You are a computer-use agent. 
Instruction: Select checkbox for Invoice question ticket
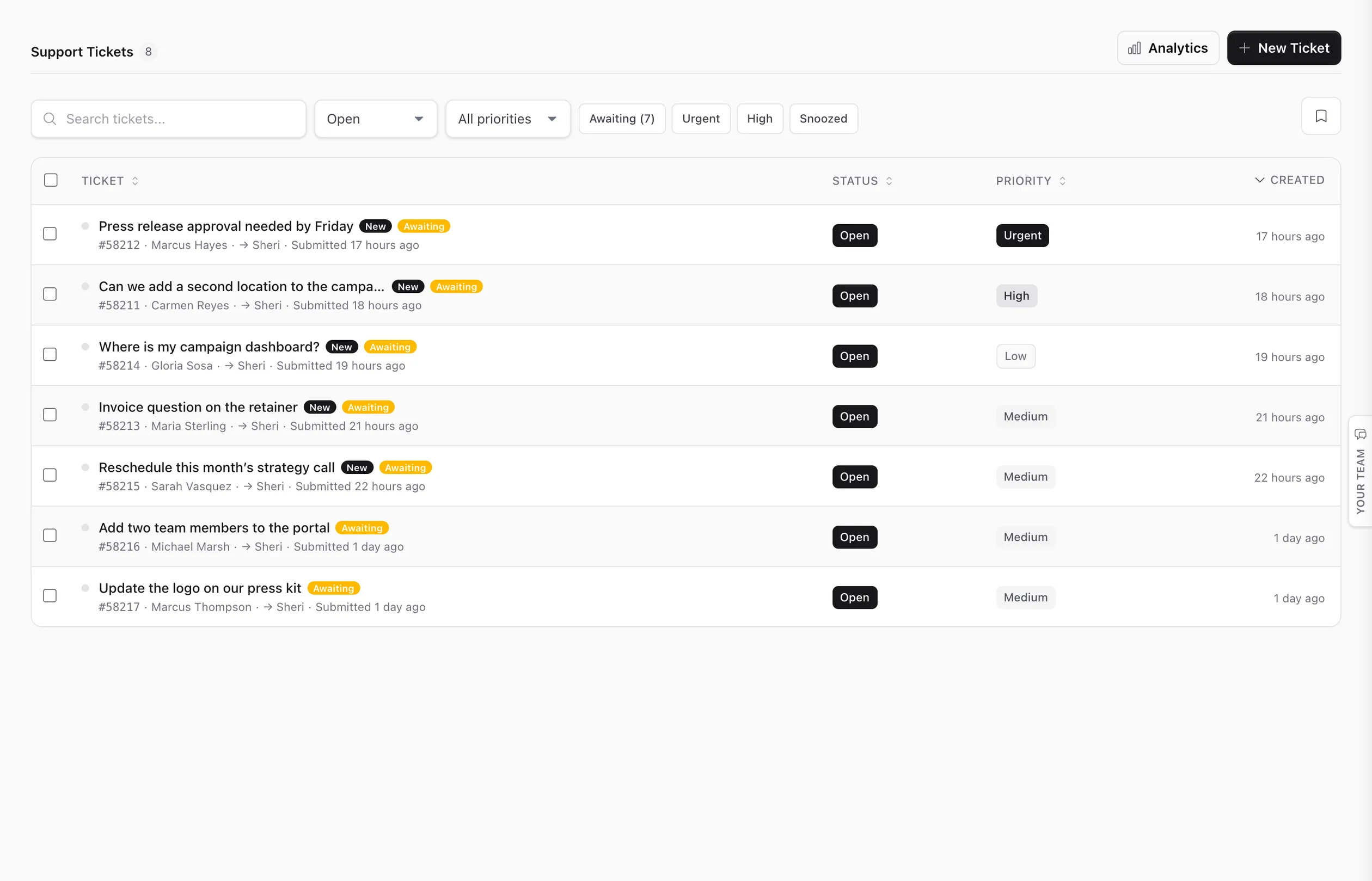(51, 415)
